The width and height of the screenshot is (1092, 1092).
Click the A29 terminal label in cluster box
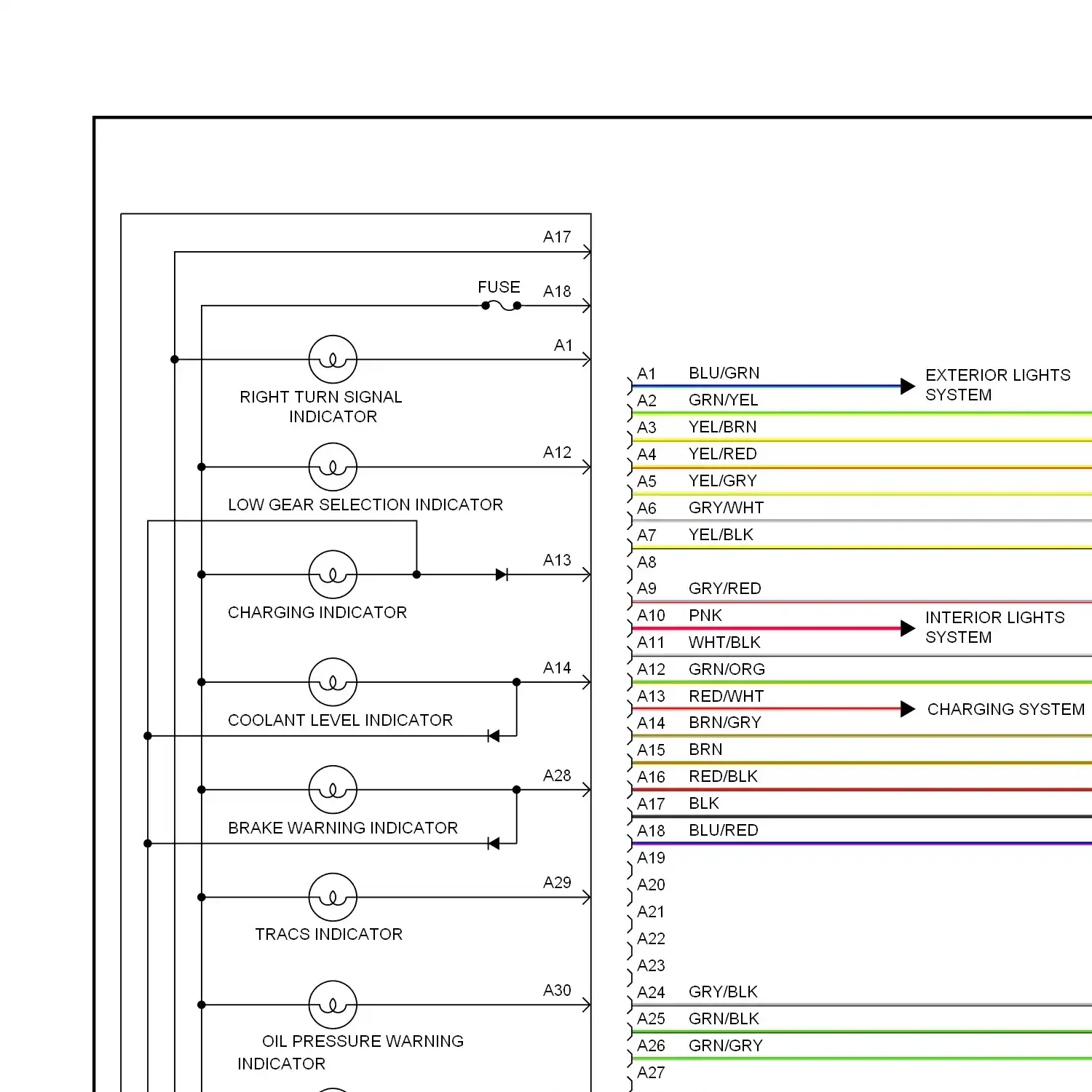coord(558,882)
